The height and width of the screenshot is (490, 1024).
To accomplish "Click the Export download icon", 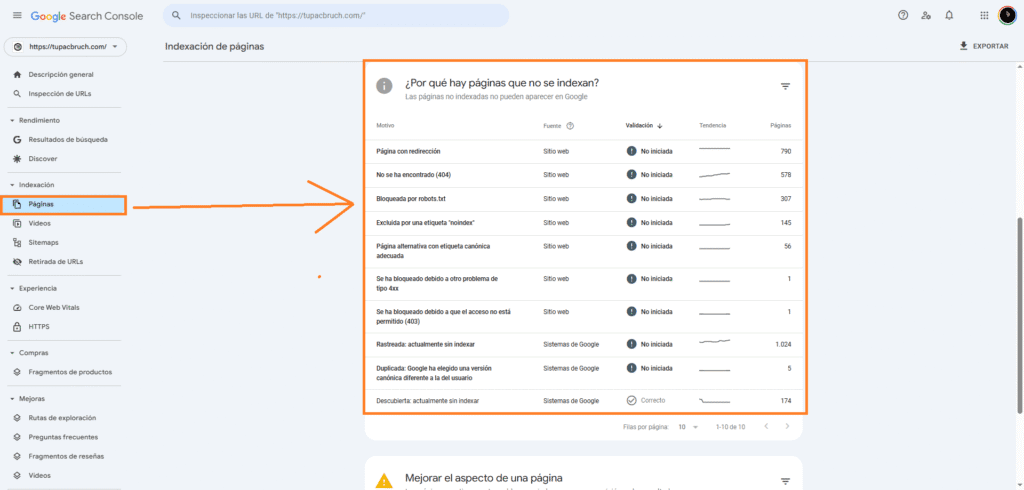I will coord(963,46).
